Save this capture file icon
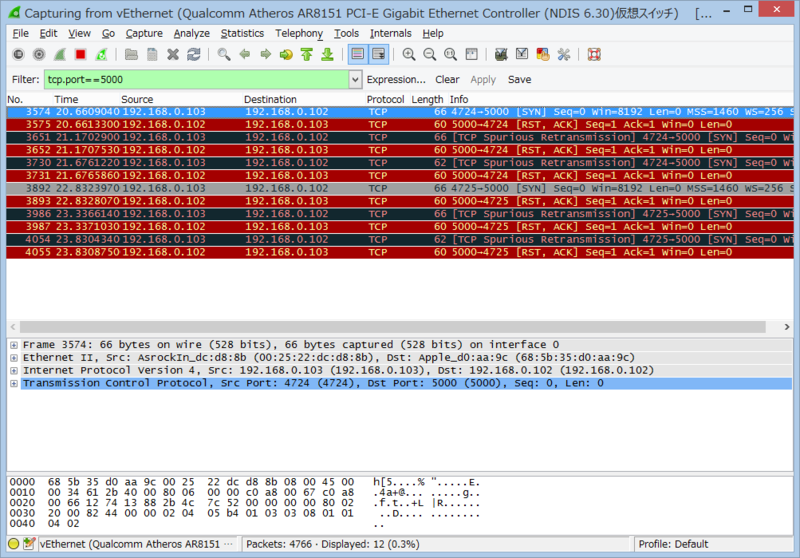800x558 pixels. click(x=152, y=54)
